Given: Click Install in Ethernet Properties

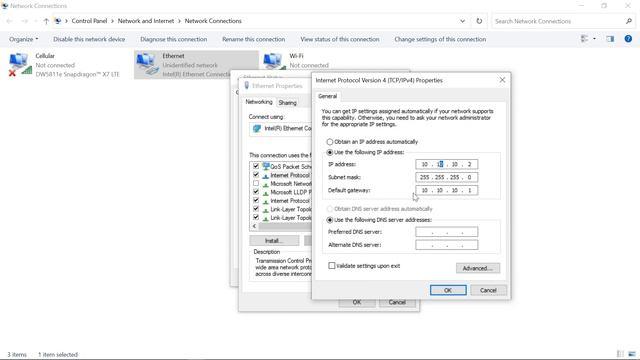Looking at the screenshot, I should click(274, 240).
